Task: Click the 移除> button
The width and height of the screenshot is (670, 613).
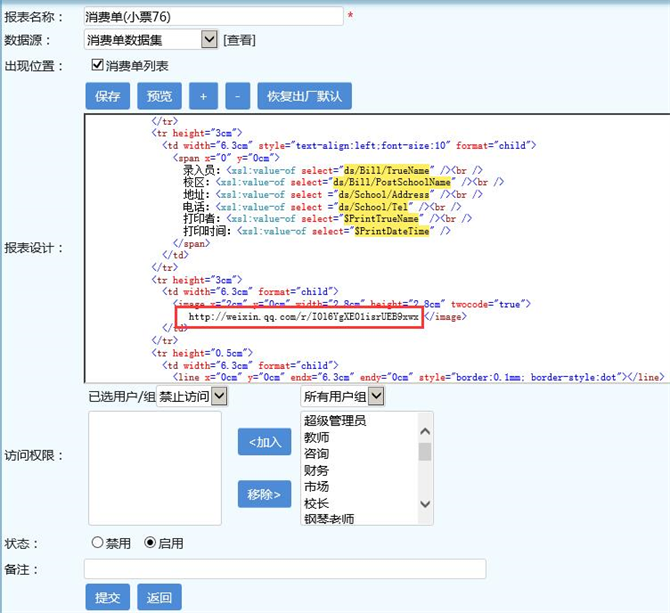Action: click(x=264, y=494)
